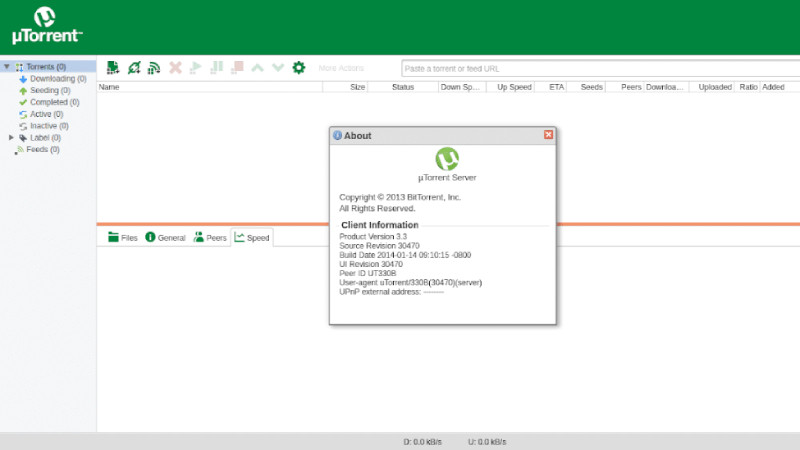Click the Build Date 2014-01-14 line
Viewport: 800px width, 450px height.
[x=405, y=255]
